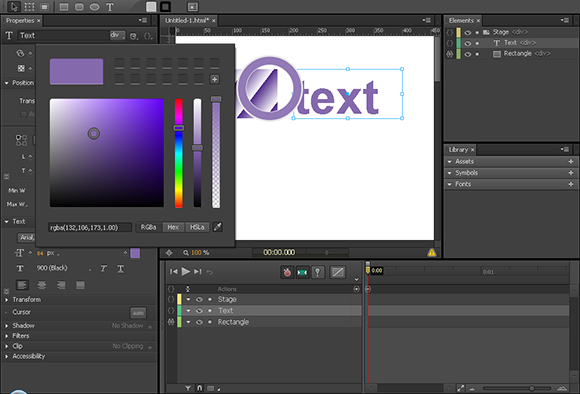Switch color format to Hex
Screen dimensions: 580x394
[173, 227]
